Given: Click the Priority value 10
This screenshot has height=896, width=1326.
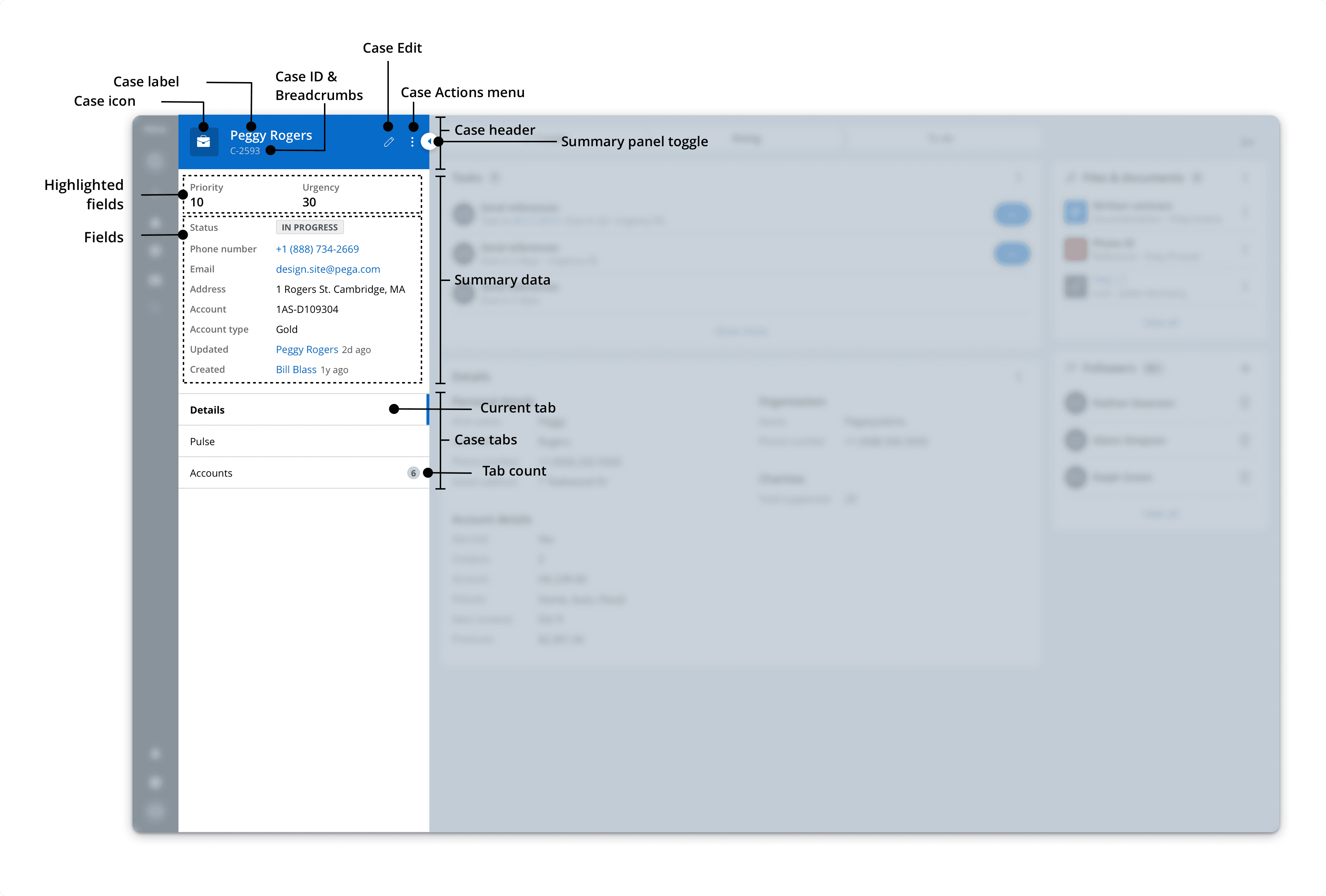Looking at the screenshot, I should coord(197,202).
